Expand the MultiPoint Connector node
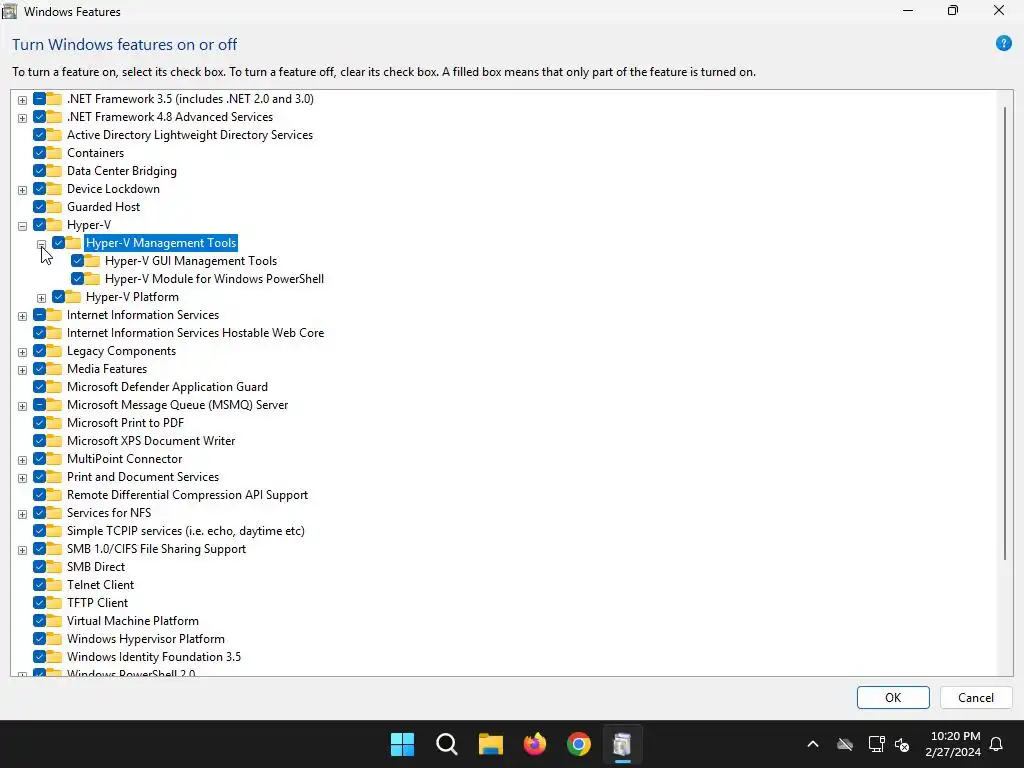The height and width of the screenshot is (768, 1024). 22,460
